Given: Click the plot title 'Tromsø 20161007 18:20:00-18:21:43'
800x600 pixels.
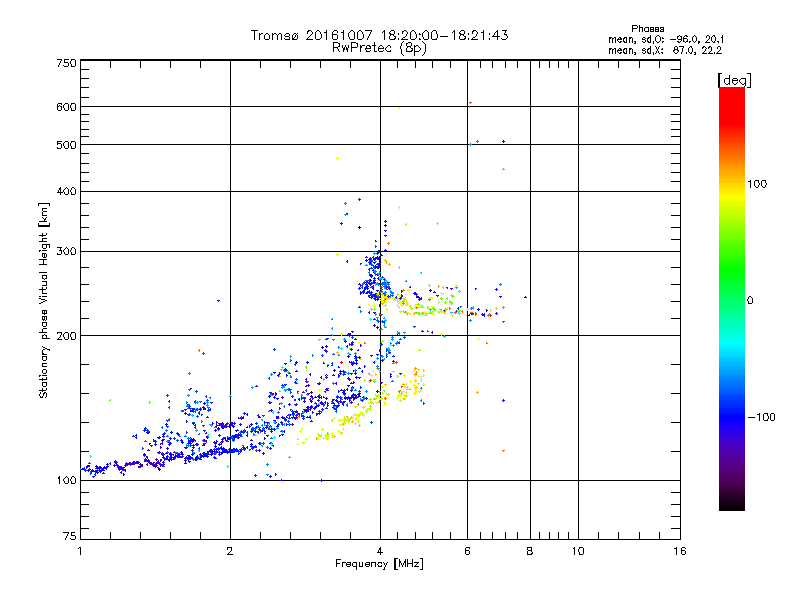Looking at the screenshot, I should (379, 35).
